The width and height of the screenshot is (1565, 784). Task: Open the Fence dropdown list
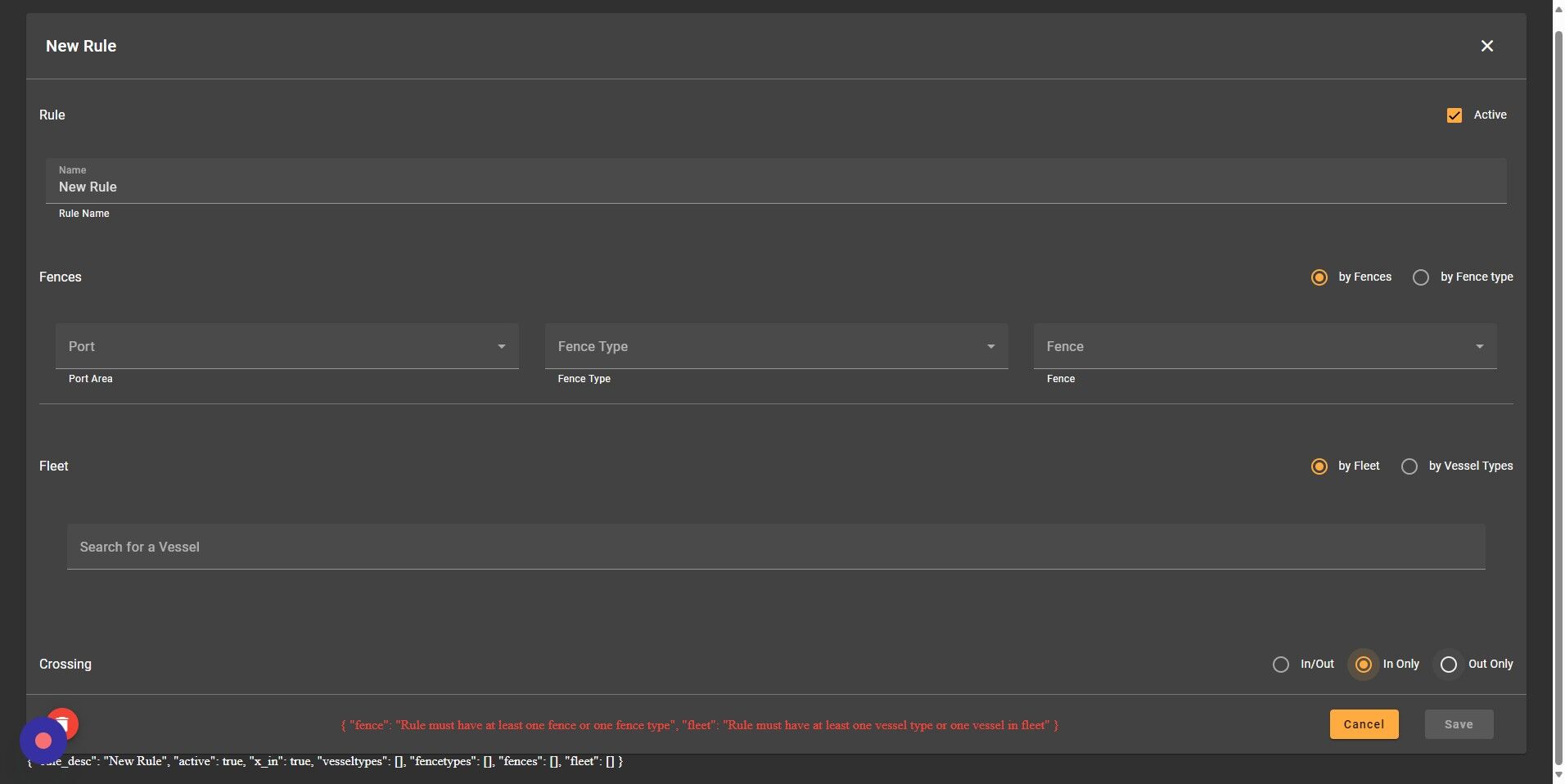[x=1265, y=346]
